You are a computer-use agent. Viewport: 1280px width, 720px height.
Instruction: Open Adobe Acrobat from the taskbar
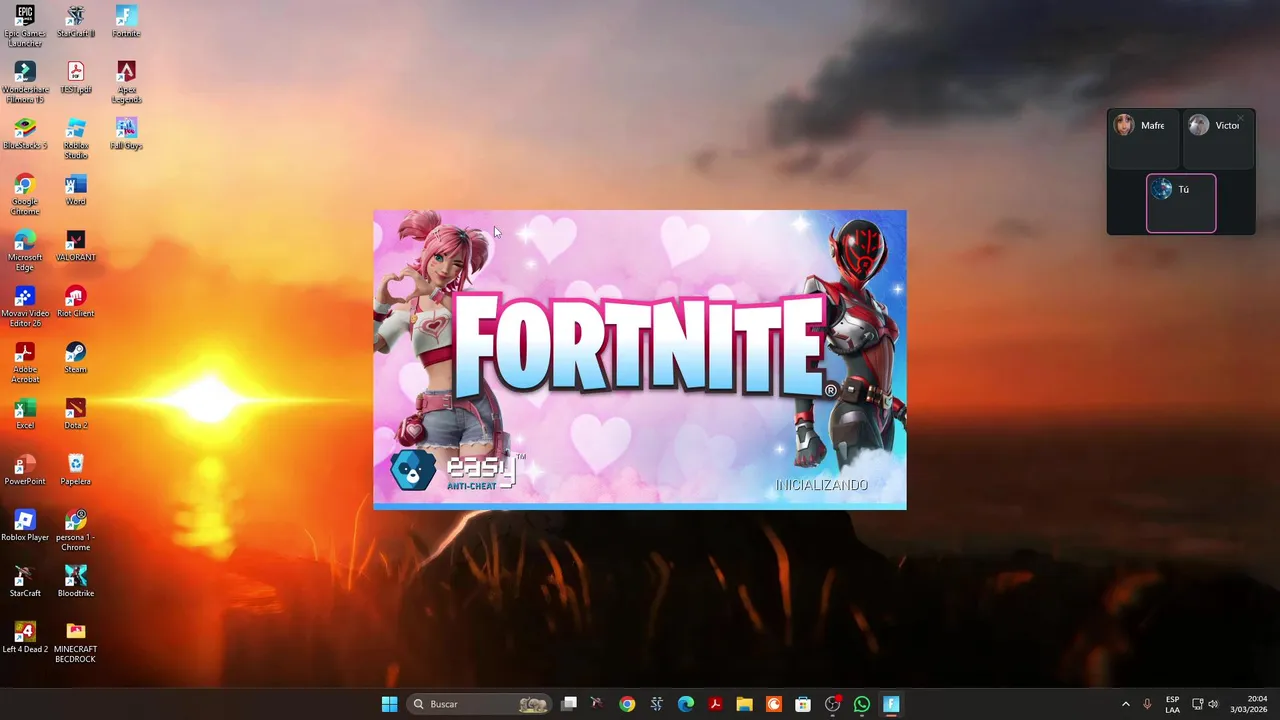click(715, 704)
